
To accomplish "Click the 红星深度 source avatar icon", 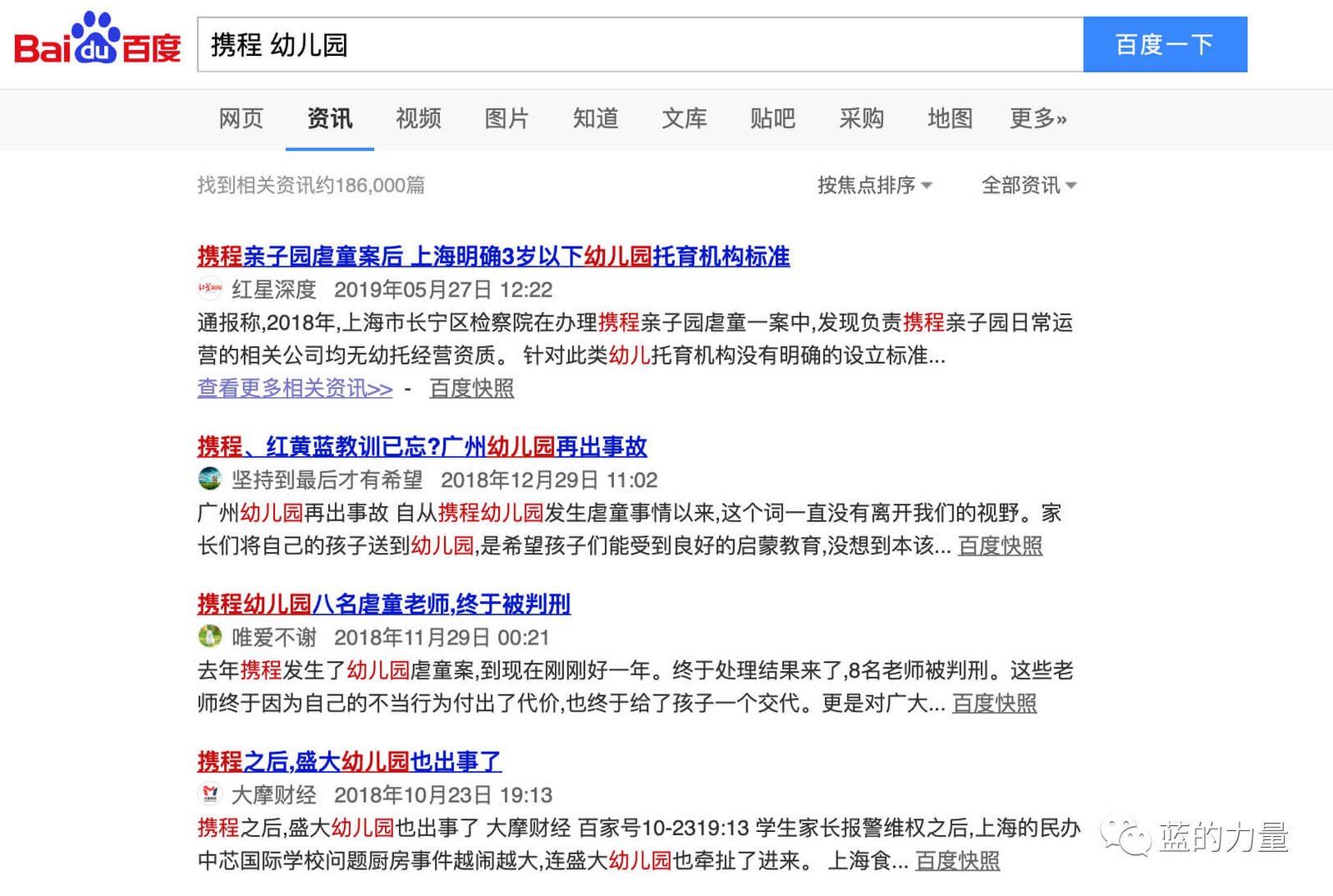I will pyautogui.click(x=210, y=289).
